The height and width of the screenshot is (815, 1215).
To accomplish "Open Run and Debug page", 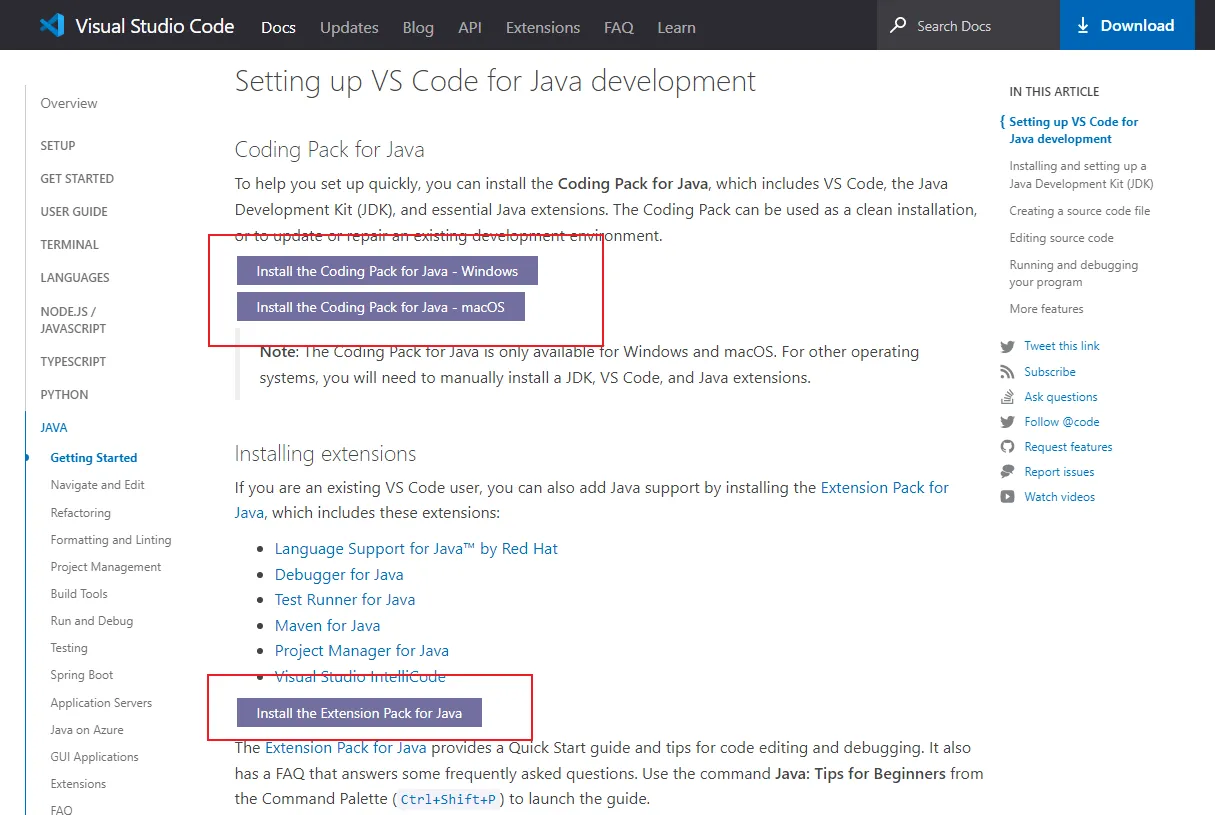I will [92, 620].
